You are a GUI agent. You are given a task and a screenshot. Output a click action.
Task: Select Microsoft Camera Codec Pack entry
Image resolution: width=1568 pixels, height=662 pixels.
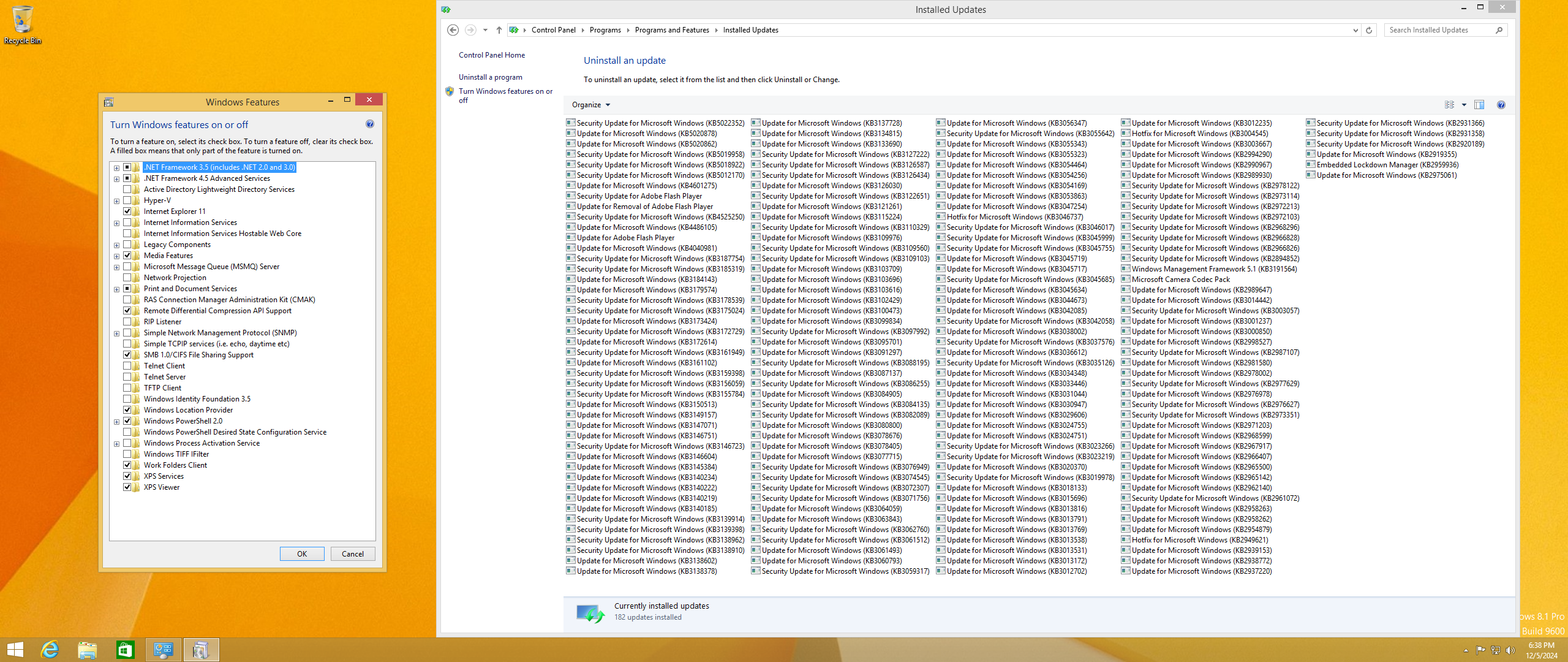click(x=1176, y=280)
